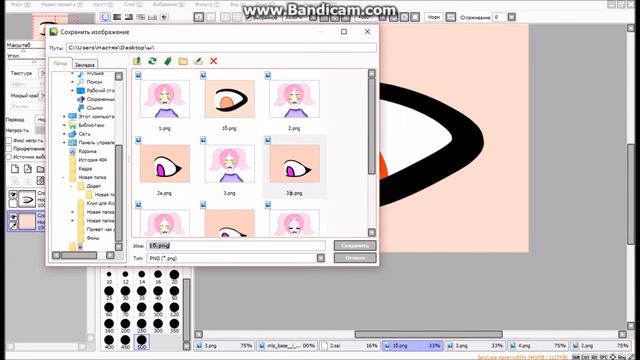Click the 'Сохранить' save button

(x=355, y=246)
